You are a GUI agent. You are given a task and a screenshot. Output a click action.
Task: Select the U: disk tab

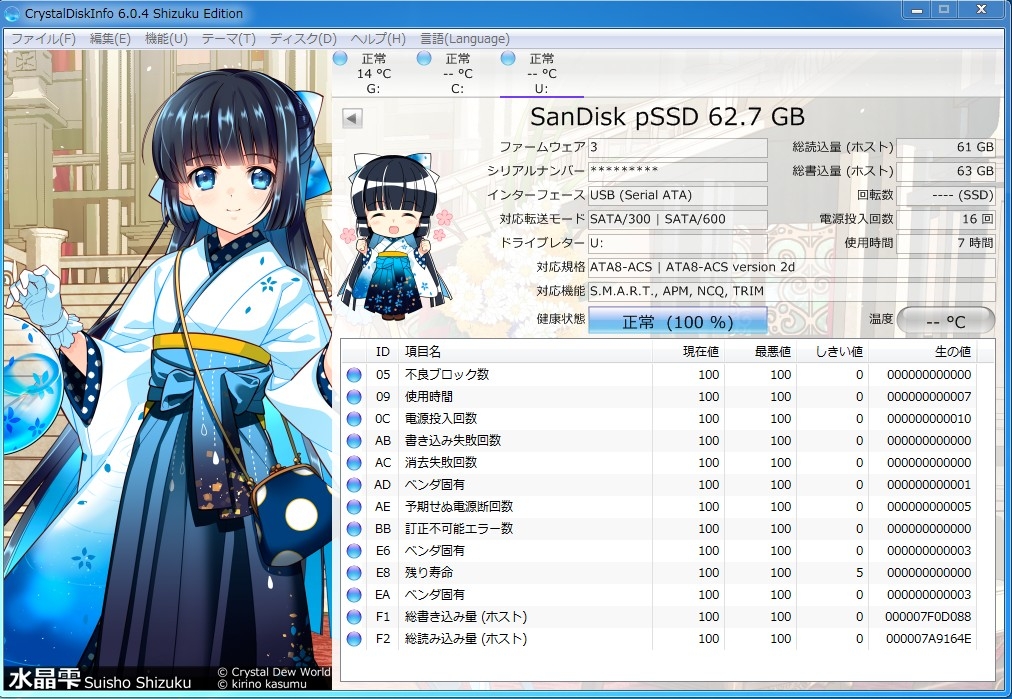pos(541,74)
